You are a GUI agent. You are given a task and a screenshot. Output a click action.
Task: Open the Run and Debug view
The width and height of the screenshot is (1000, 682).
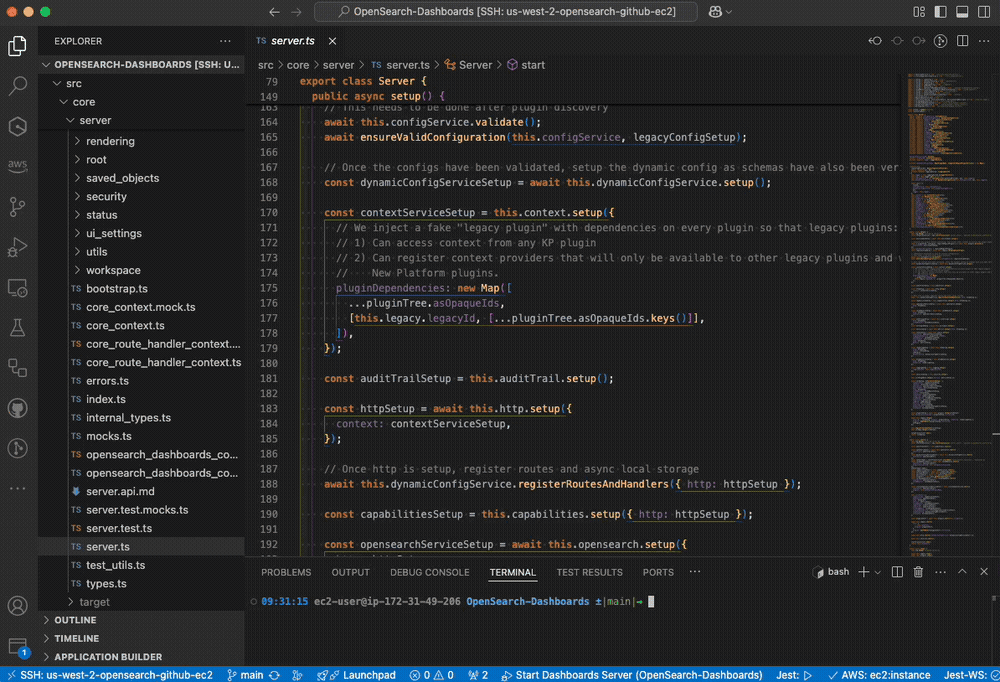(17, 247)
